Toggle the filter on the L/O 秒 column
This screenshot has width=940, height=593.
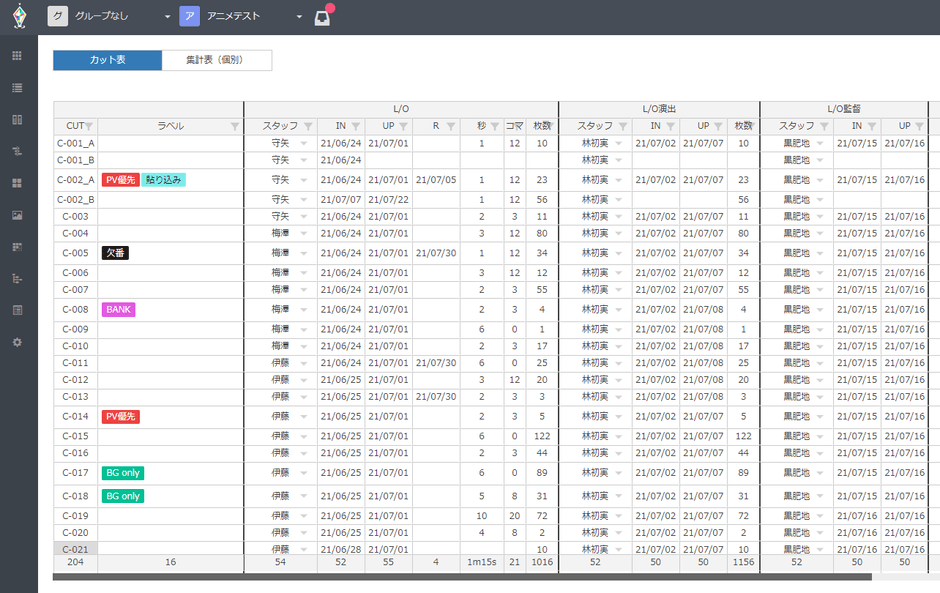[494, 126]
